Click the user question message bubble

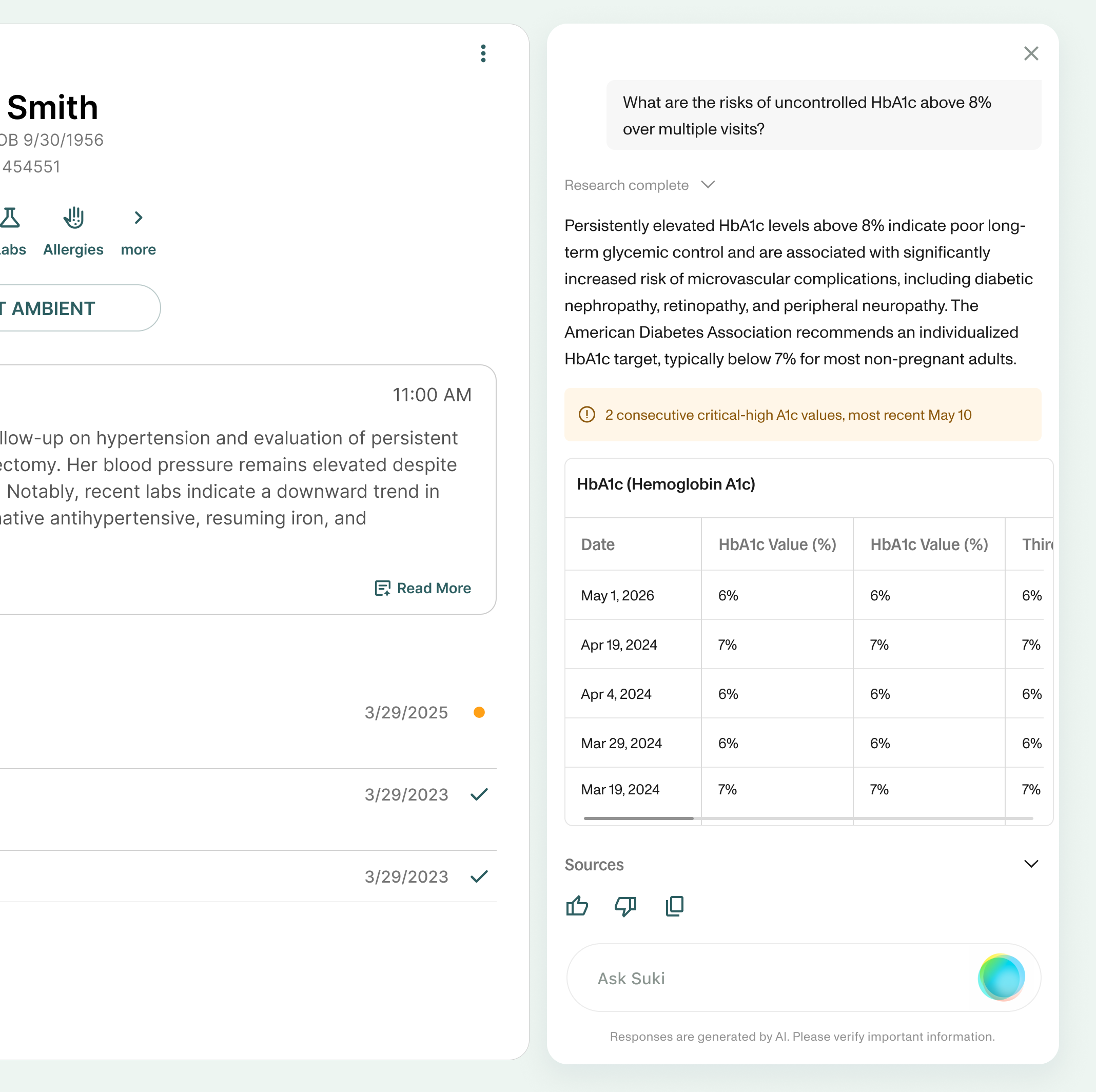824,115
